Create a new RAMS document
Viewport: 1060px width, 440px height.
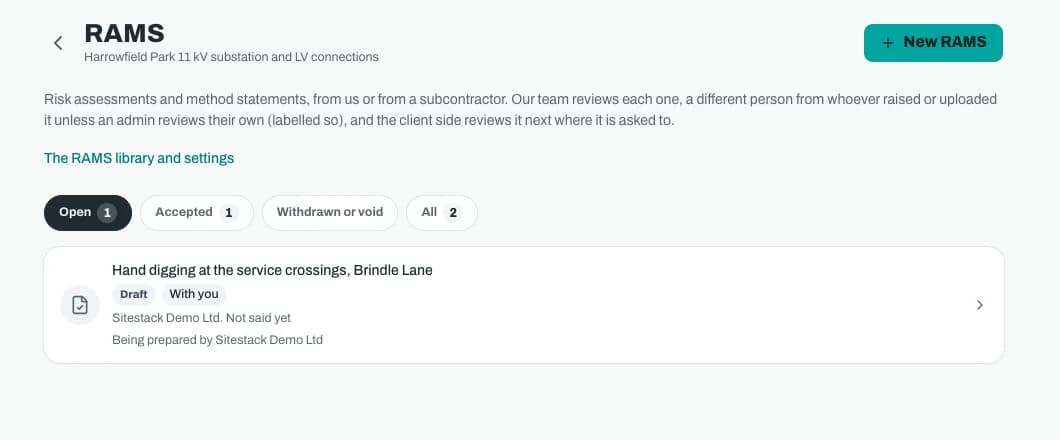(933, 43)
